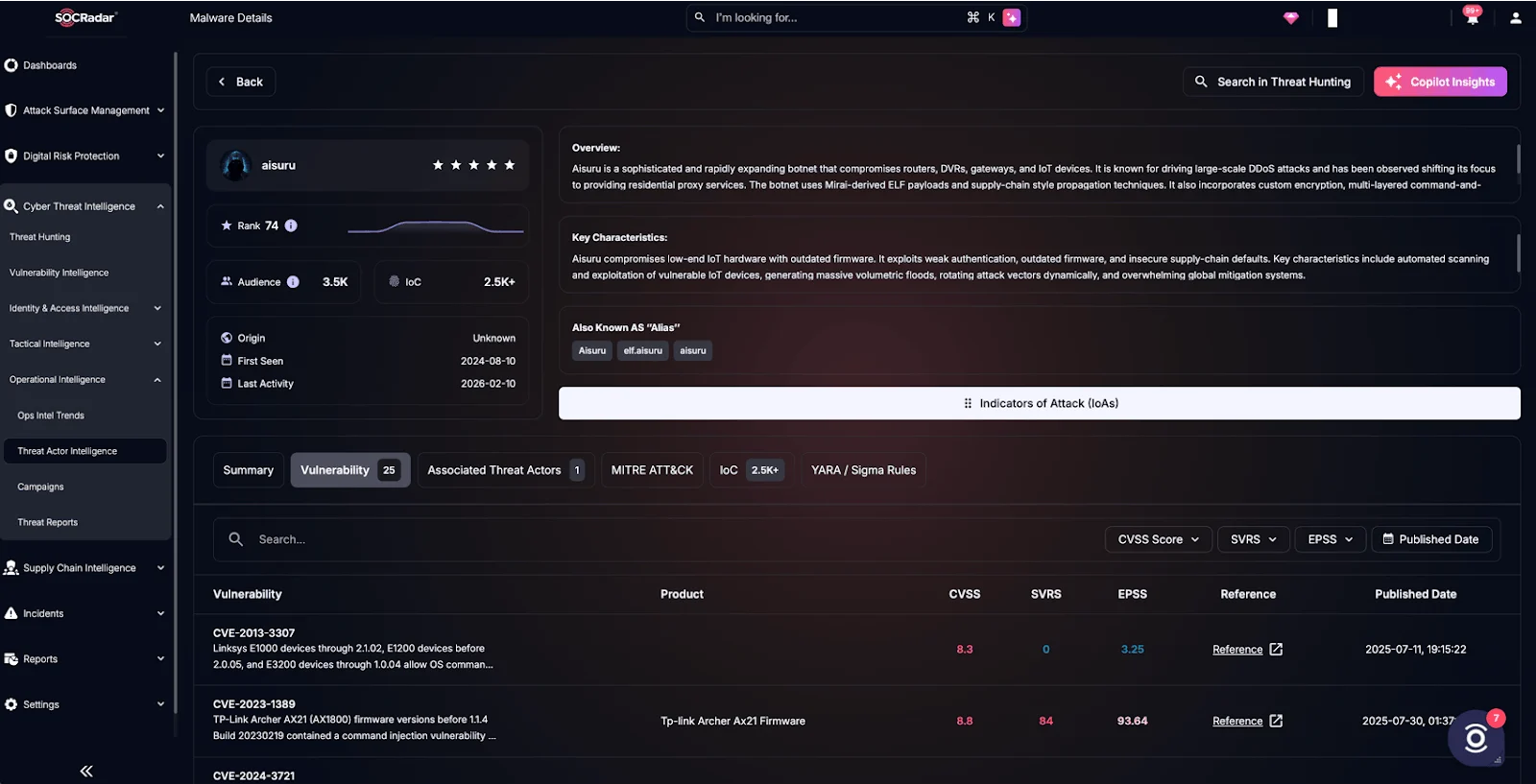1536x784 pixels.
Task: Open external link icon for CVE-2013-3307 reference
Action: (1276, 650)
